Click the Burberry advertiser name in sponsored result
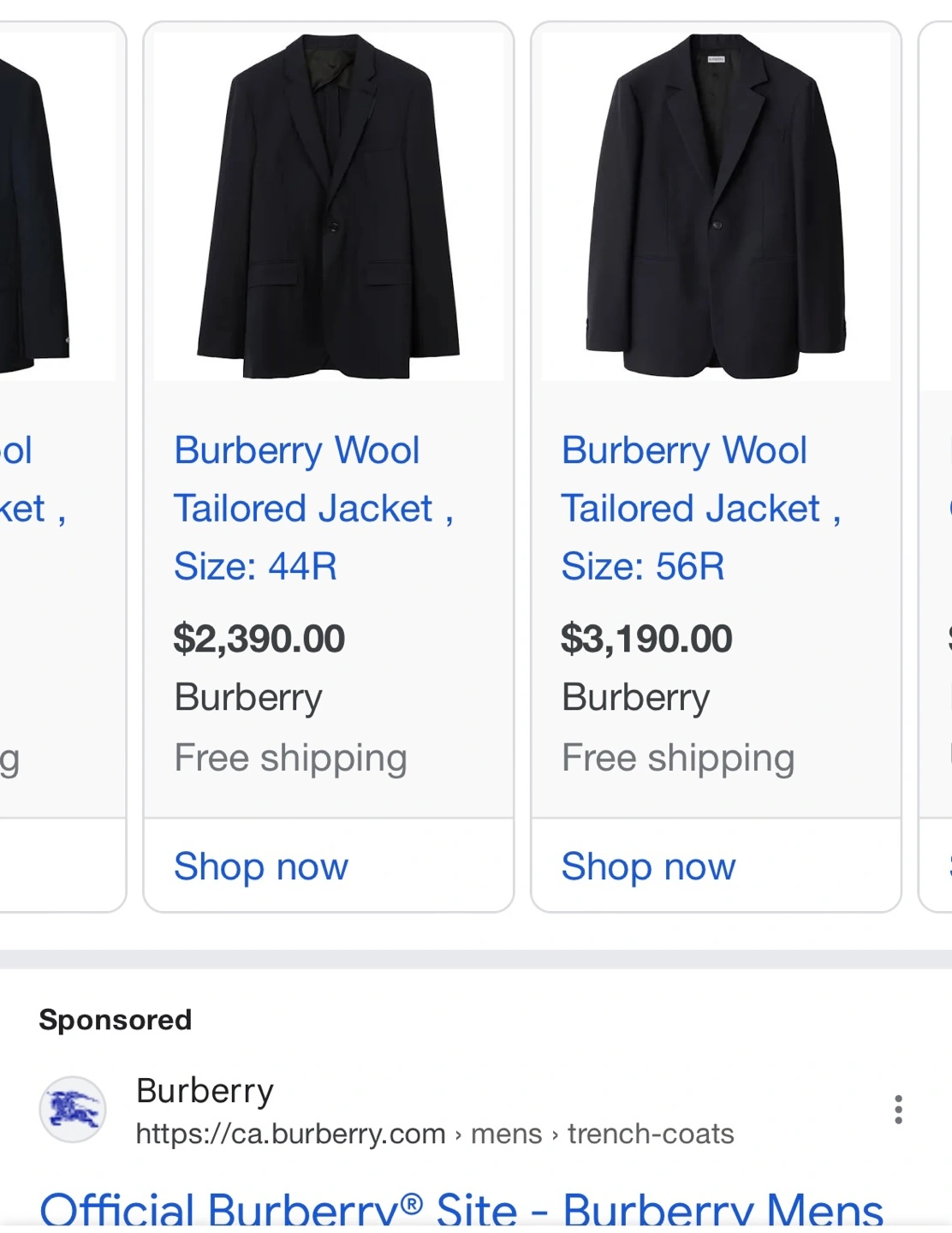 pos(205,1091)
